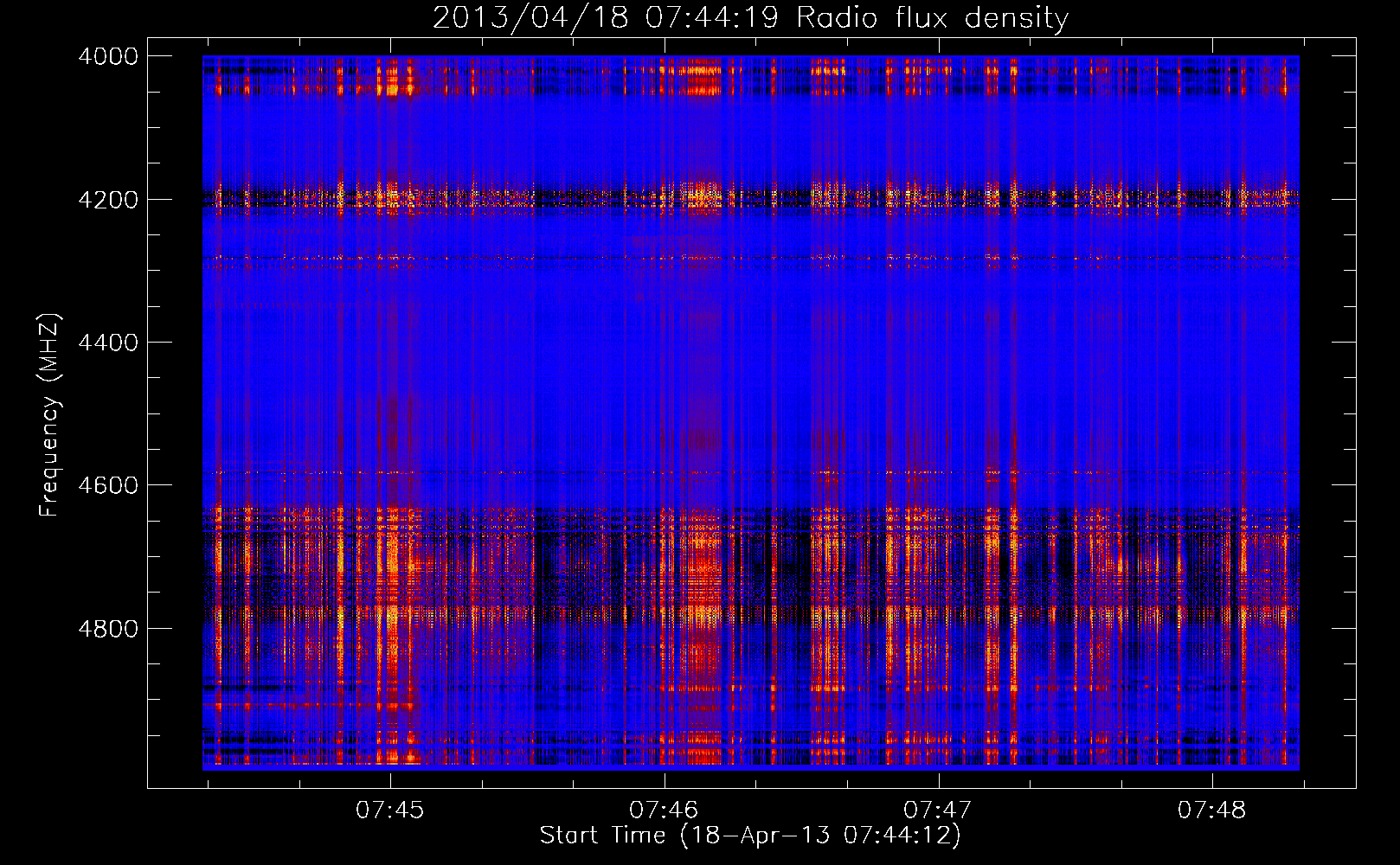Image resolution: width=1400 pixels, height=865 pixels.
Task: Select the 4600 frequency tick label
Action: 108,485
